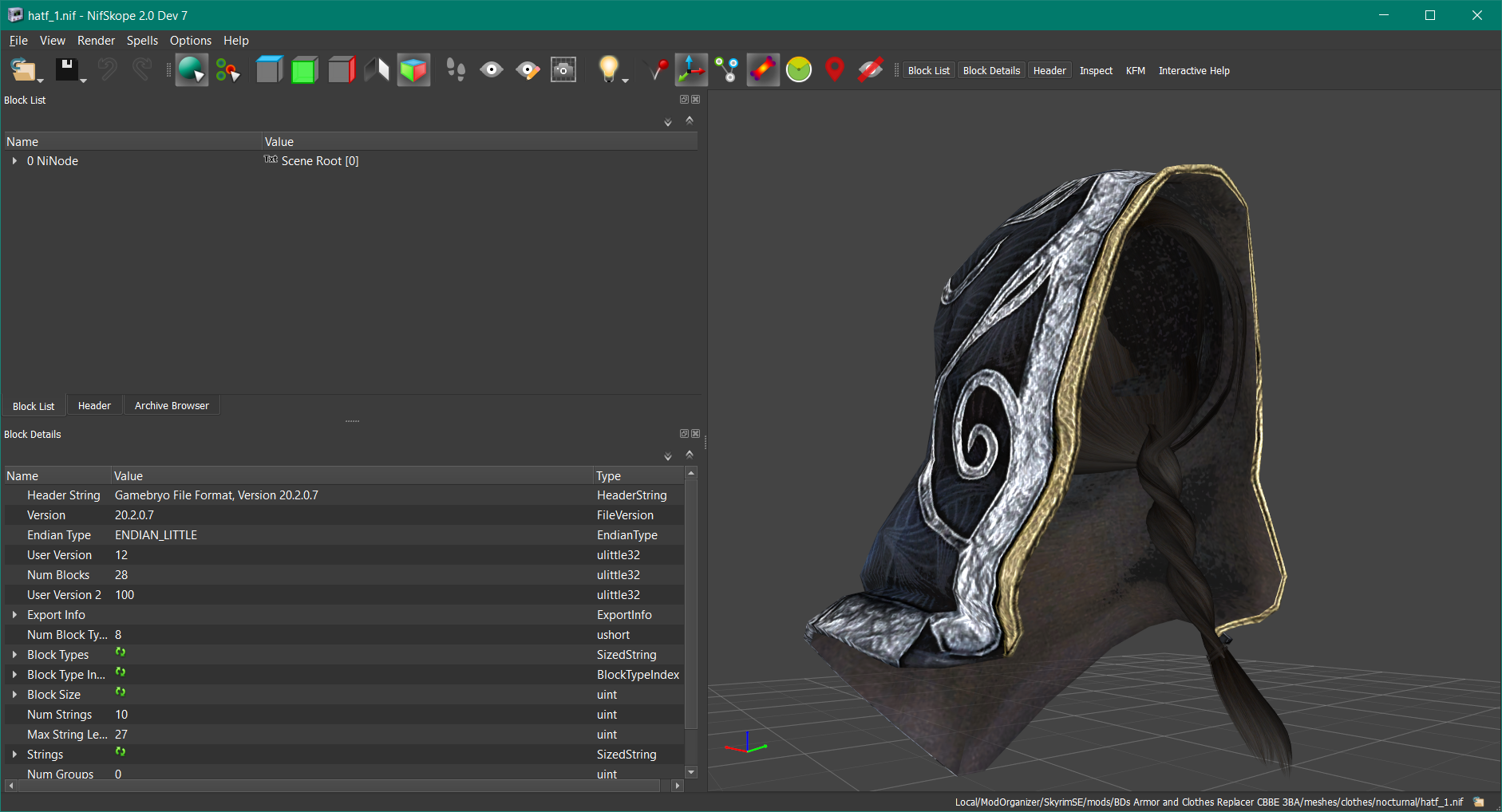Image resolution: width=1502 pixels, height=812 pixels.
Task: Toggle the lighting lightbulb icon
Action: pyautogui.click(x=608, y=69)
